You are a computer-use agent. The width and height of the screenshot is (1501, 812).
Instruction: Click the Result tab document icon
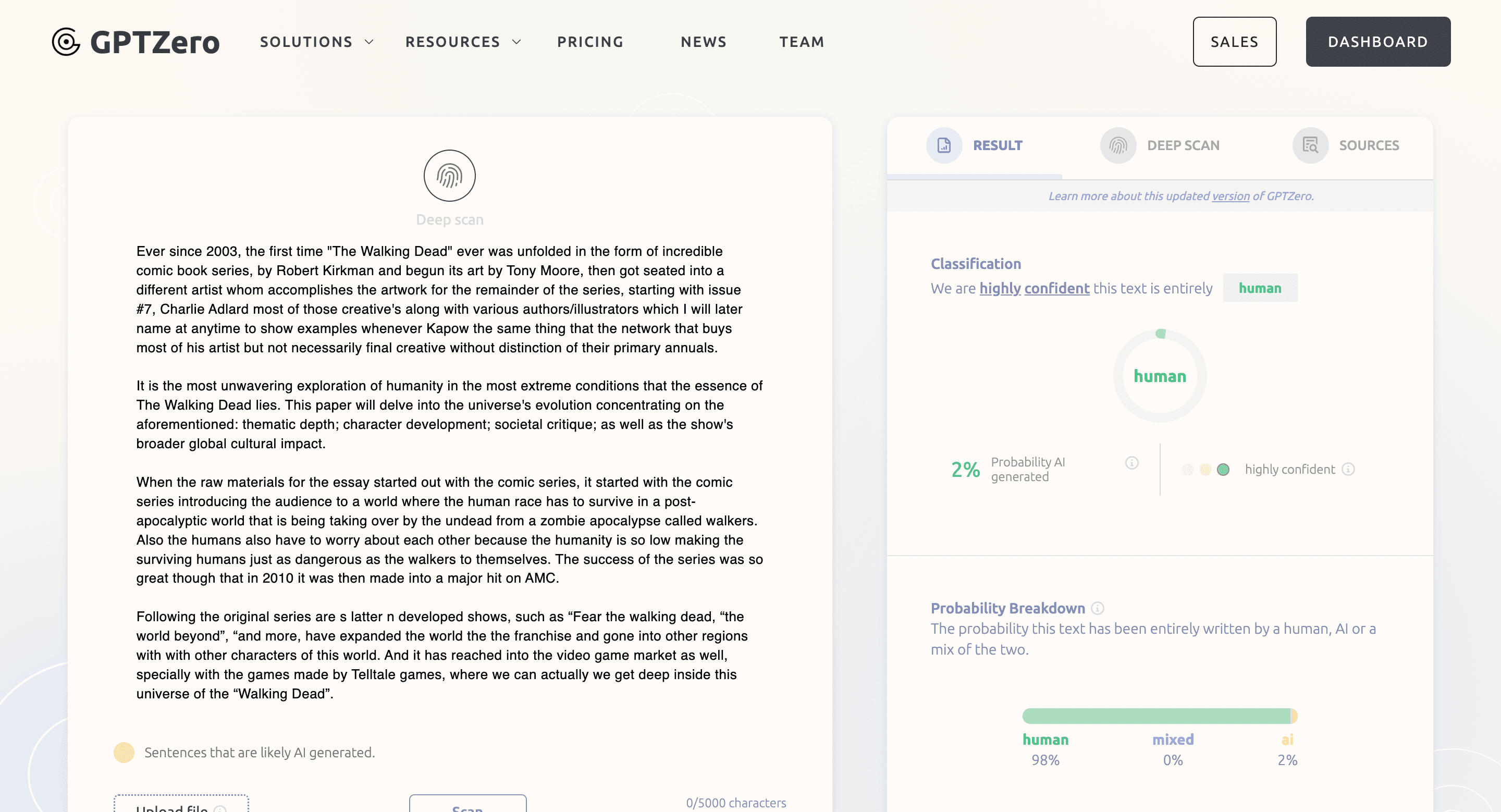pos(943,145)
